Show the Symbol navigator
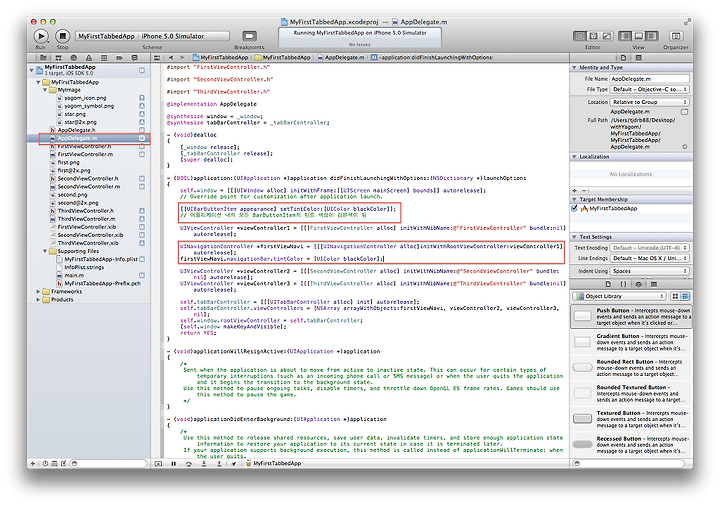 pos(58,58)
